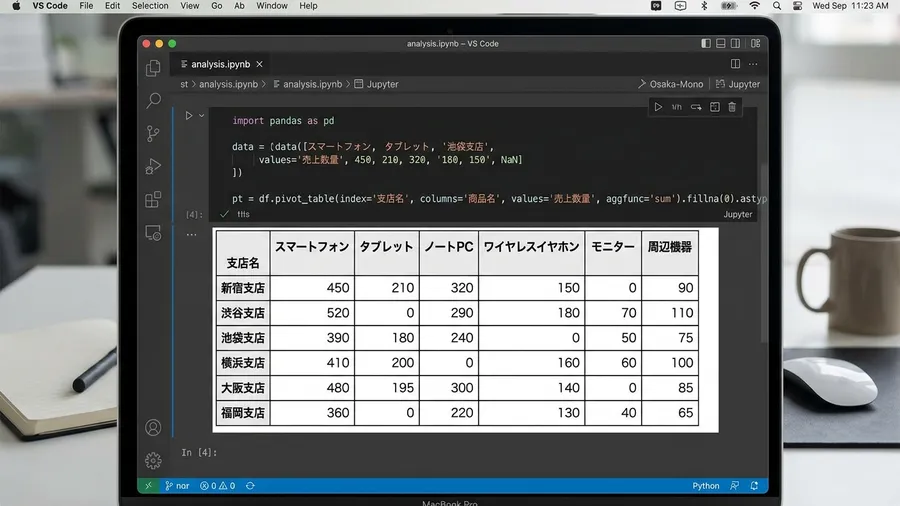Click the editor vertical scrollbar
The height and width of the screenshot is (506, 900).
pyautogui.click(x=764, y=252)
